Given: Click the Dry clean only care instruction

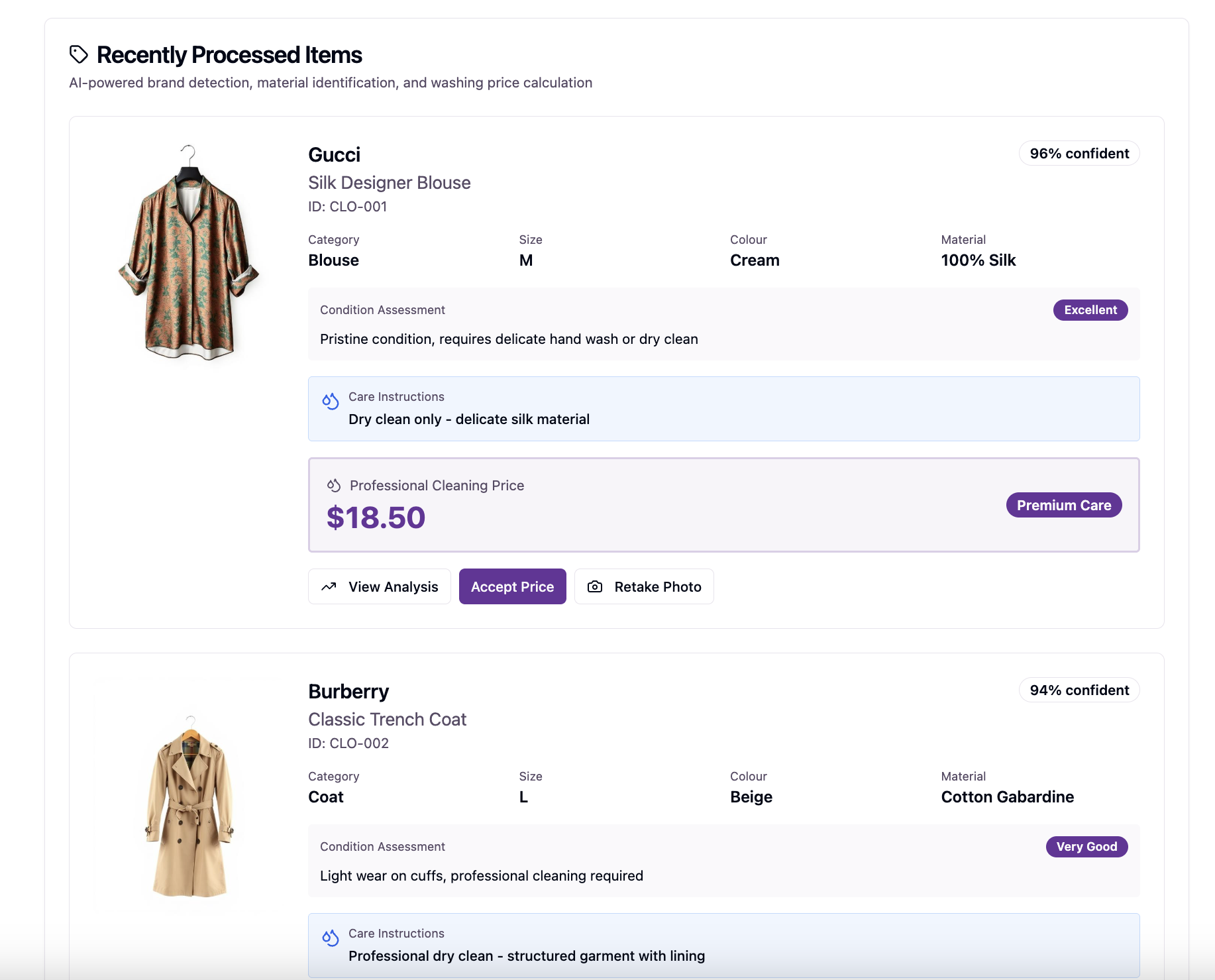Looking at the screenshot, I should (x=469, y=419).
